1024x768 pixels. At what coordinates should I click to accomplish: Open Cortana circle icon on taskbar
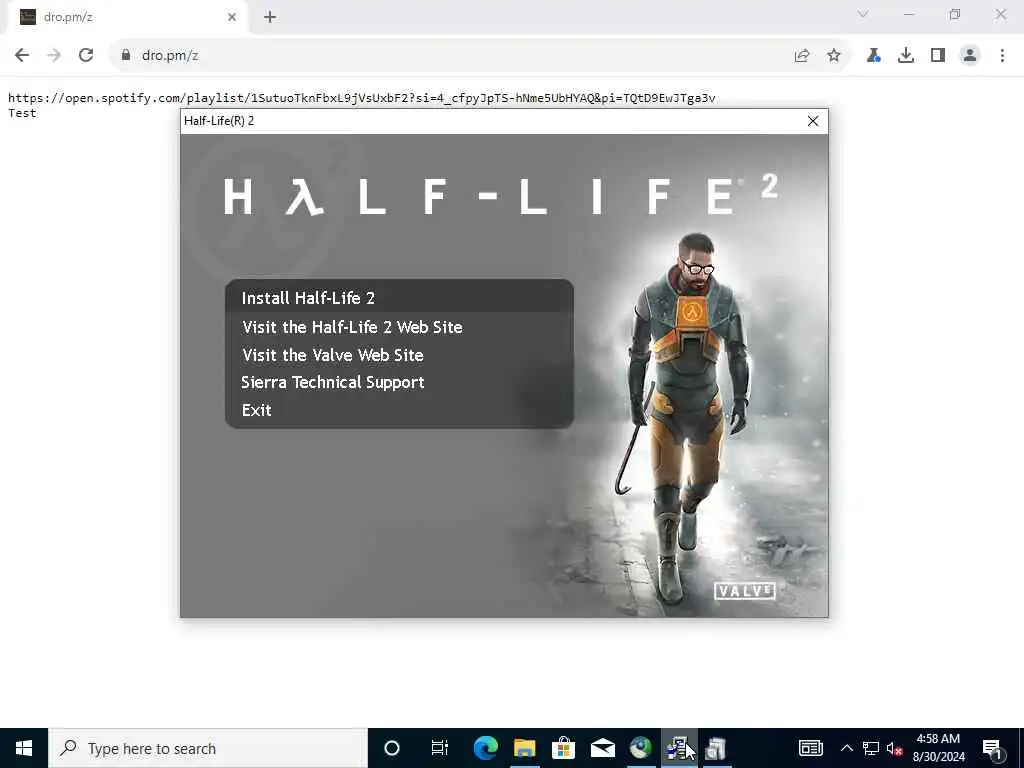coord(392,748)
